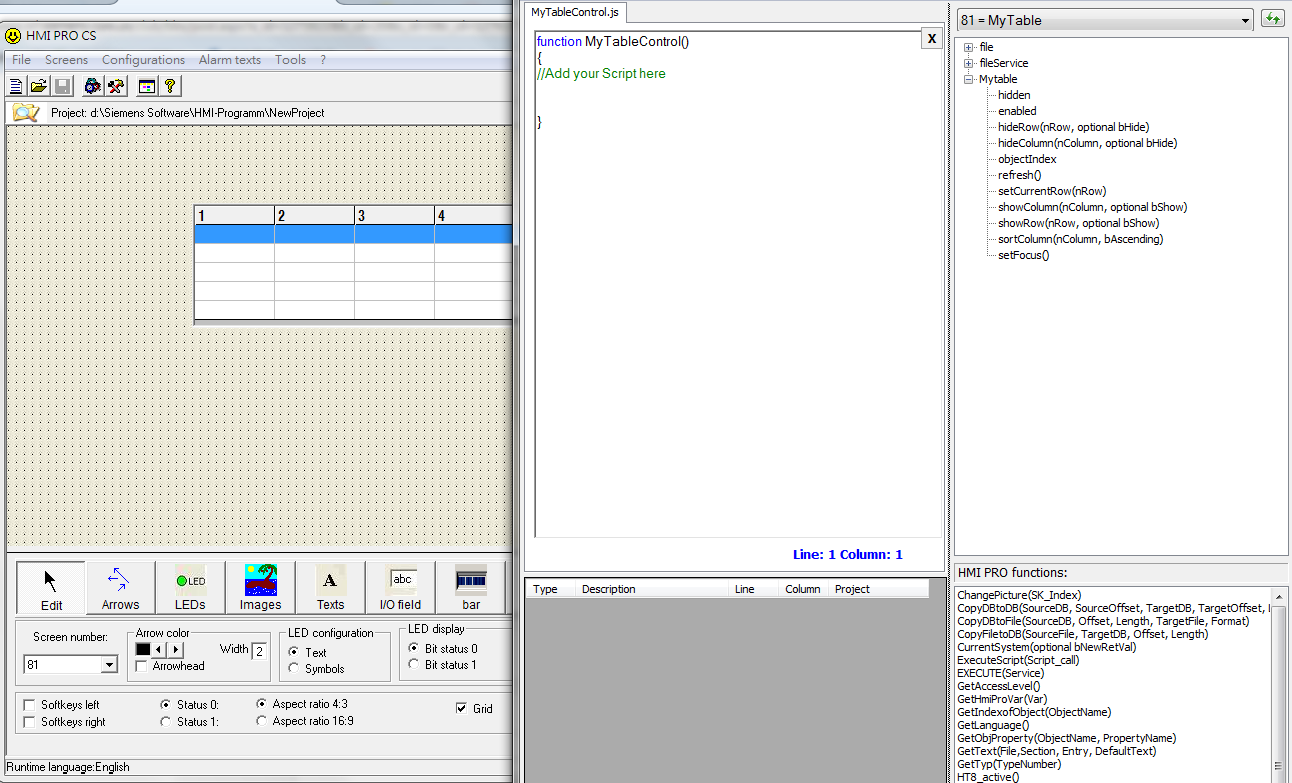Image resolution: width=1292 pixels, height=783 pixels.
Task: Enable the Softkeys left checkbox
Action: (x=29, y=705)
